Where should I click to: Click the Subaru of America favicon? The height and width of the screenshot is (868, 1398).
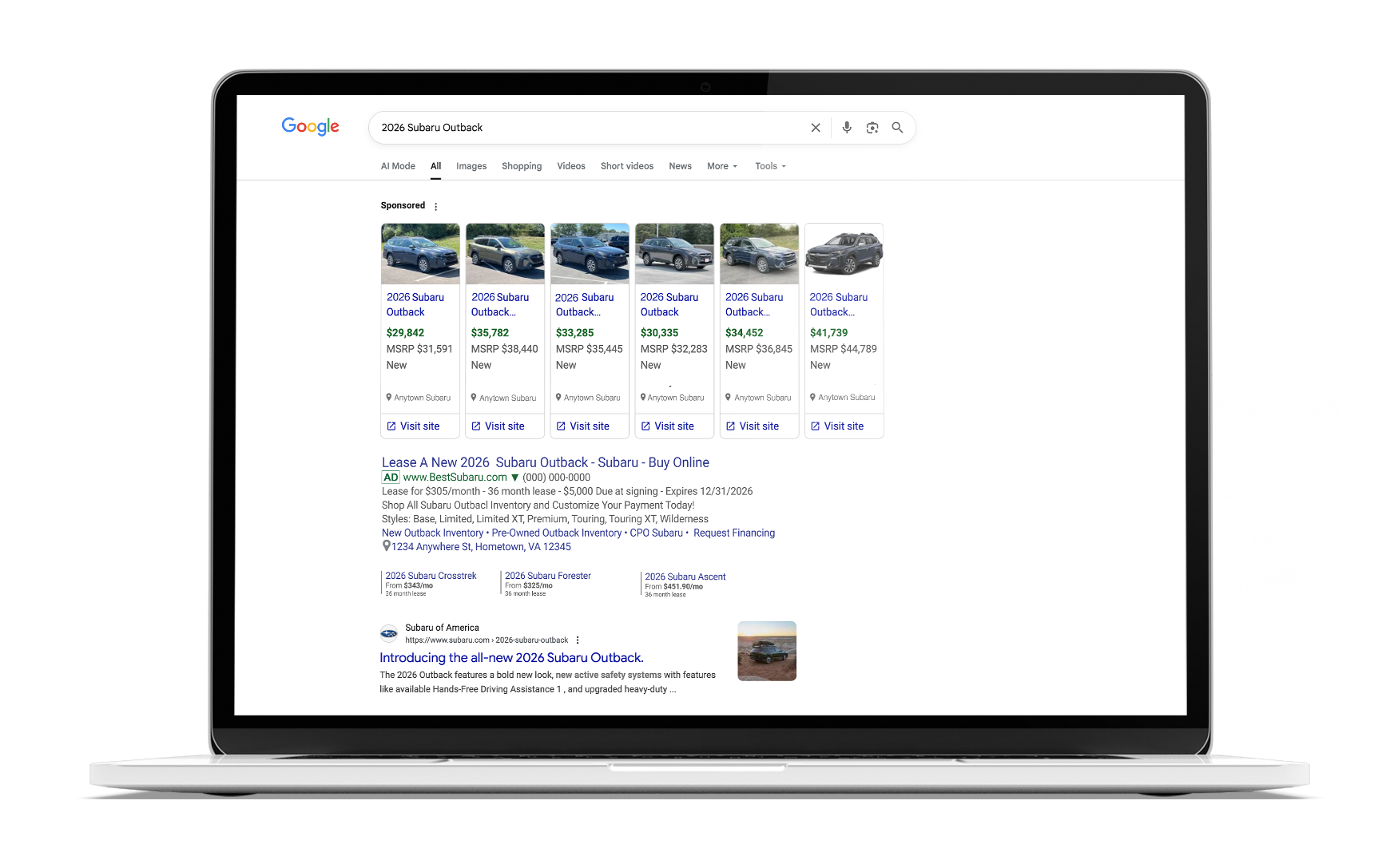tap(389, 634)
